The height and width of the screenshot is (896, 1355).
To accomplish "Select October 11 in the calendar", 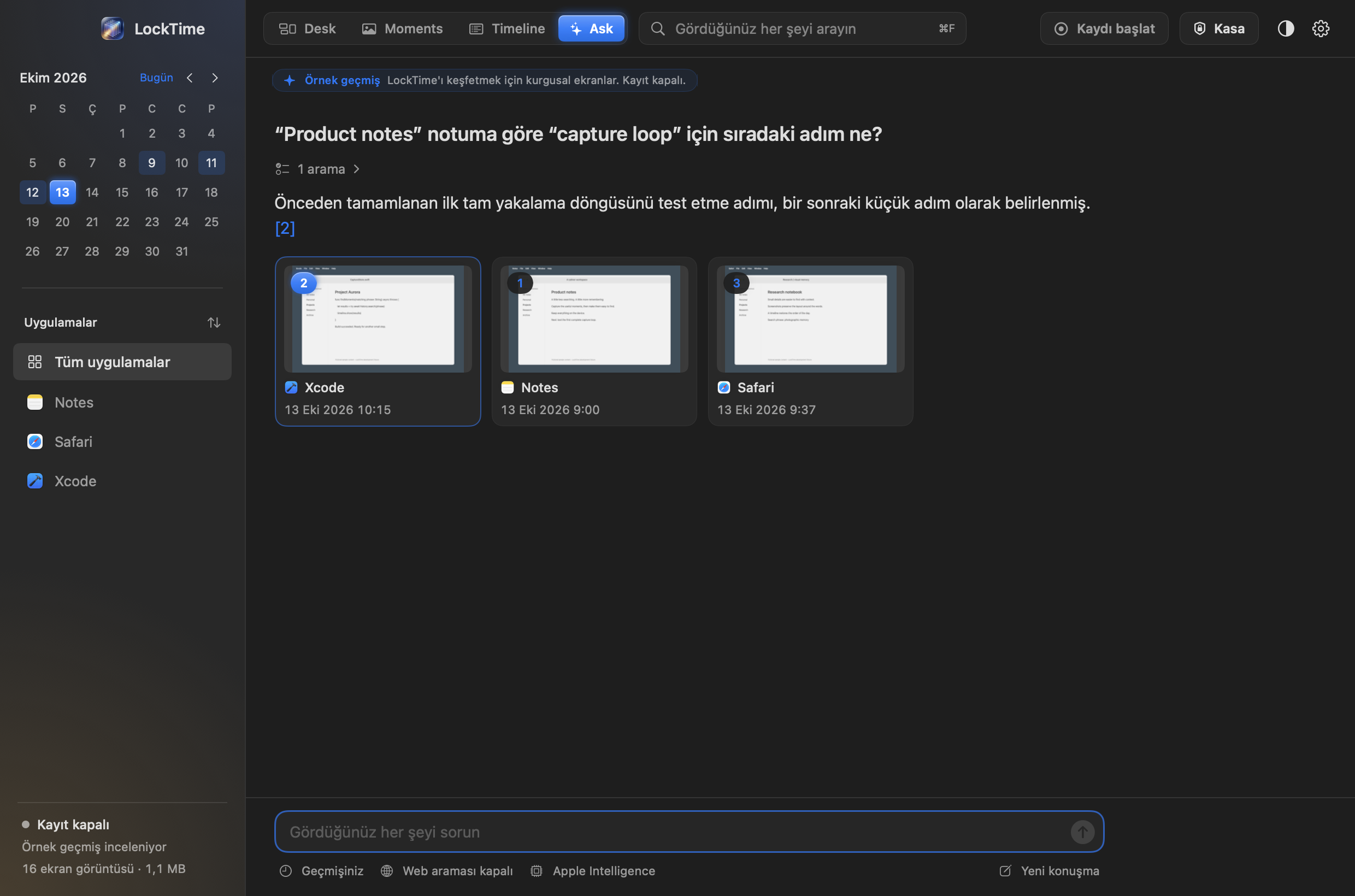I will (211, 163).
